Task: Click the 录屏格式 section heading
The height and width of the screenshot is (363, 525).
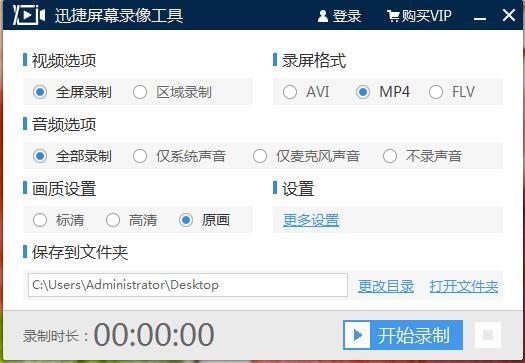Action: click(314, 61)
